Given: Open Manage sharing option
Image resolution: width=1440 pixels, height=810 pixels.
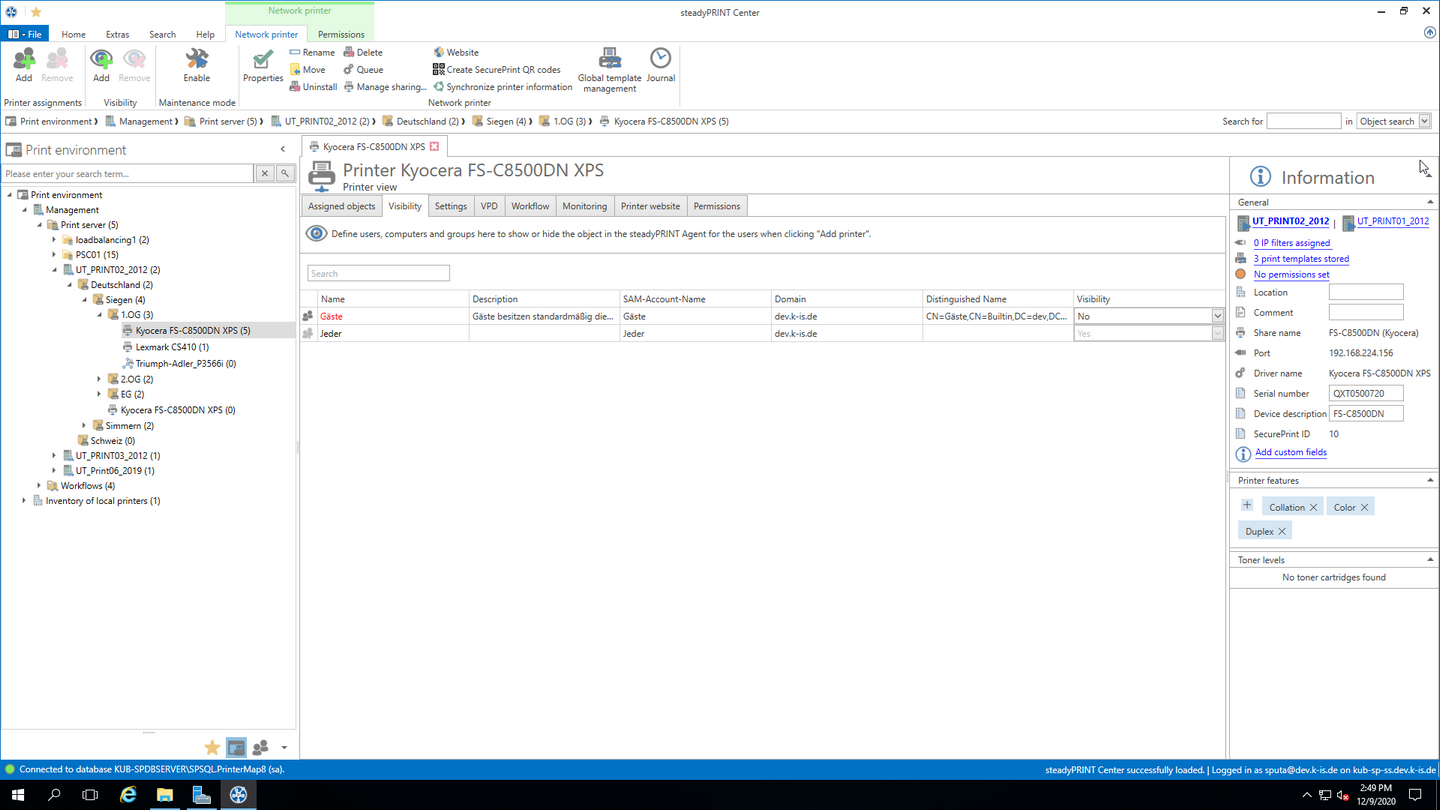Looking at the screenshot, I should tap(385, 87).
